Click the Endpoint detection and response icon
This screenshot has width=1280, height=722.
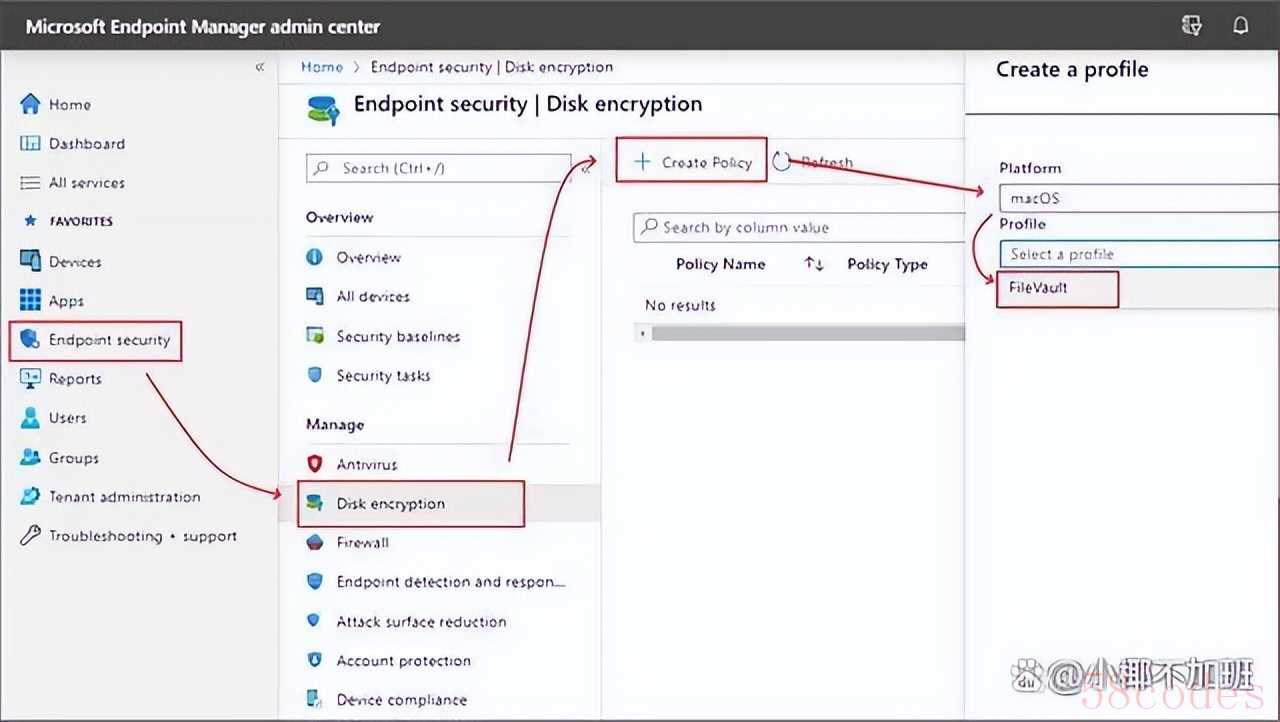pyautogui.click(x=315, y=581)
